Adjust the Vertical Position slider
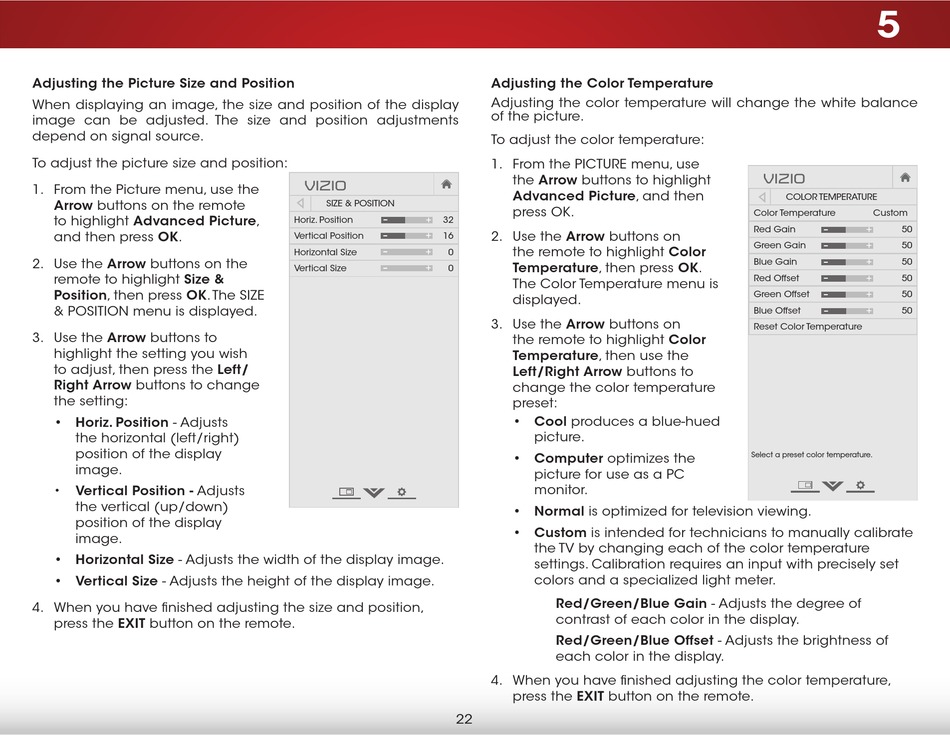Screen dimensions: 950x735 [x=407, y=236]
